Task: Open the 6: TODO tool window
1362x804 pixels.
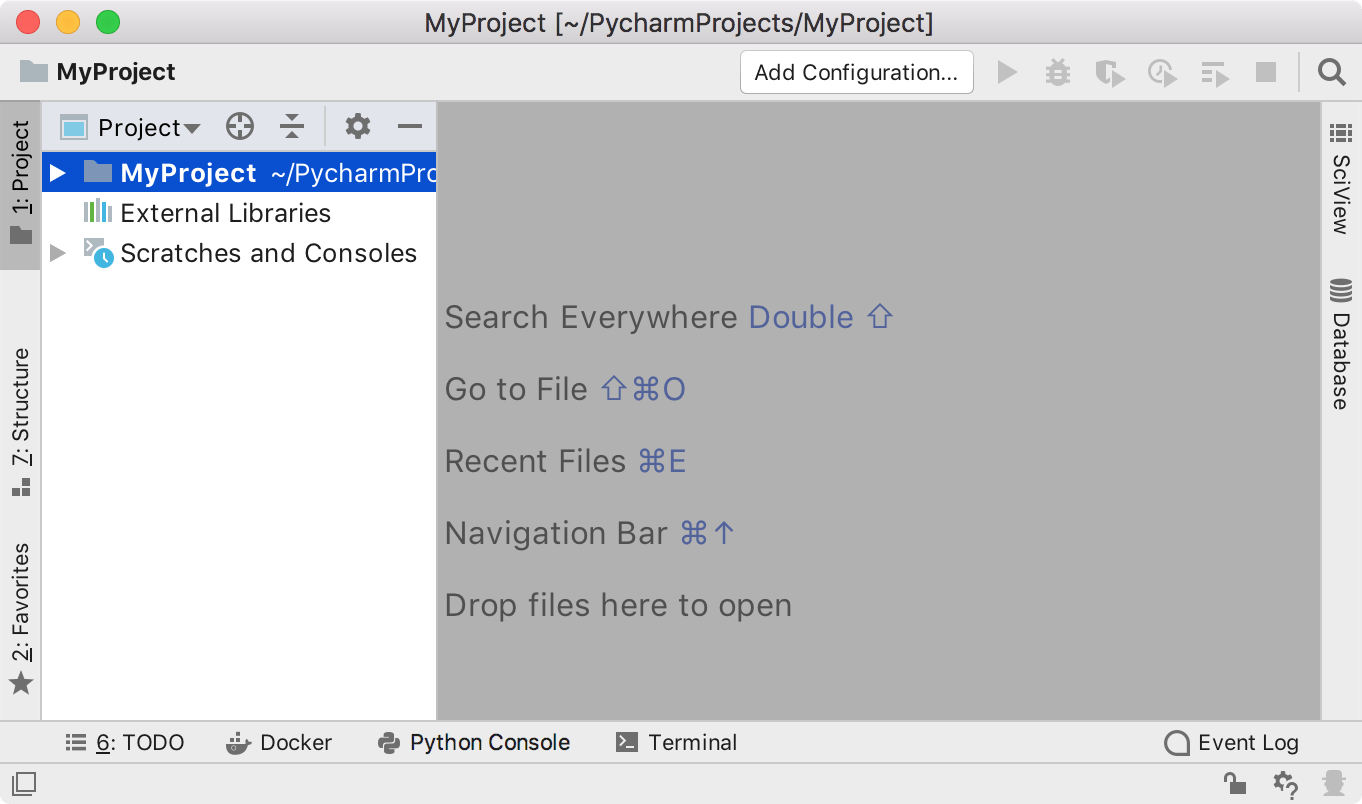Action: pos(125,743)
